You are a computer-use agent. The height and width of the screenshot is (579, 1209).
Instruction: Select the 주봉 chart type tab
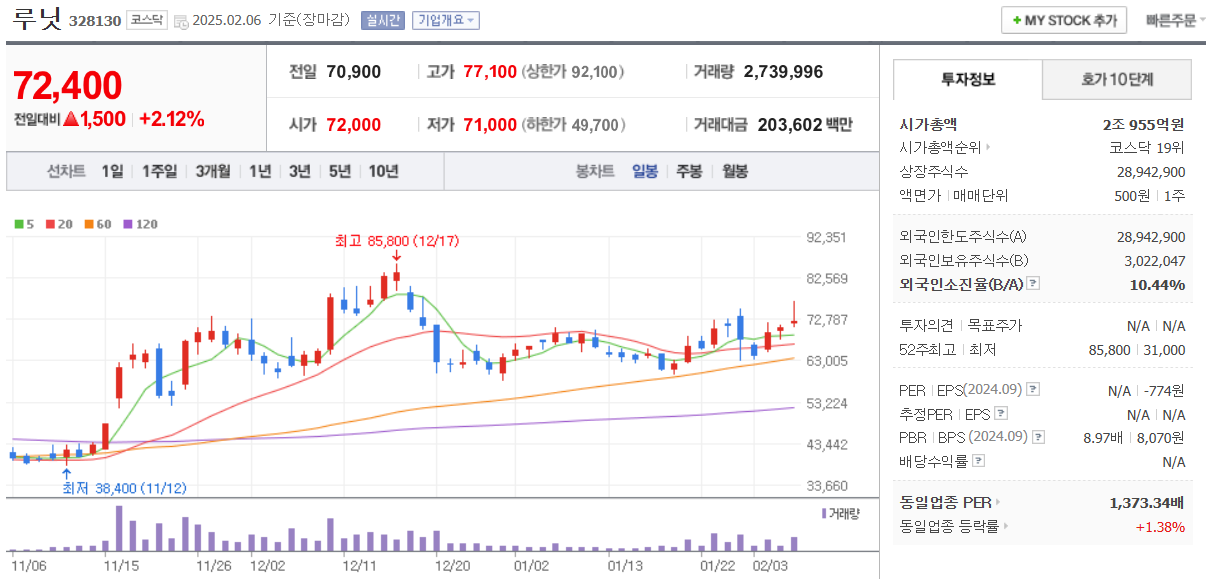690,170
